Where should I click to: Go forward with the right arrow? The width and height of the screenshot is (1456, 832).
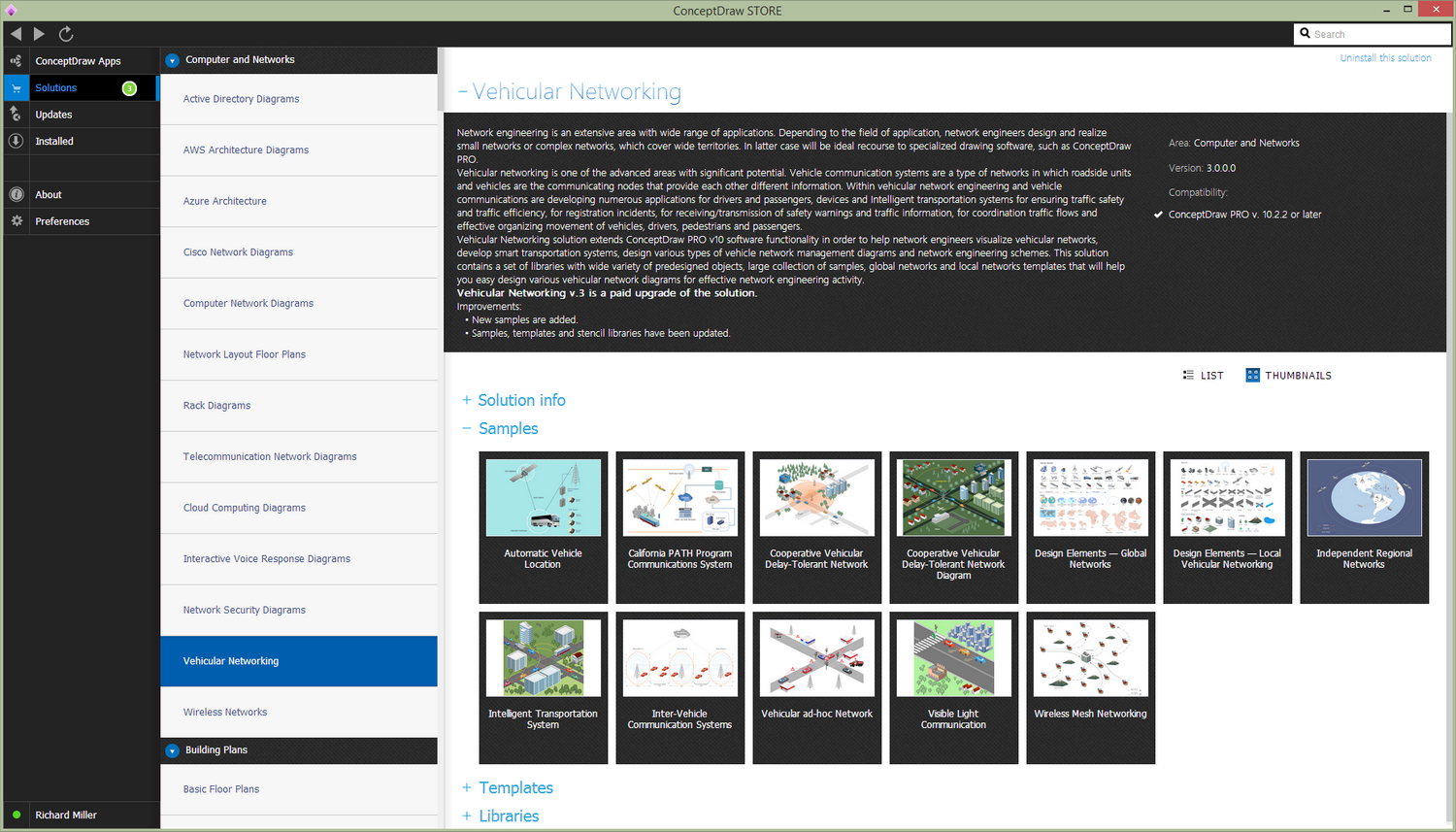pos(39,34)
